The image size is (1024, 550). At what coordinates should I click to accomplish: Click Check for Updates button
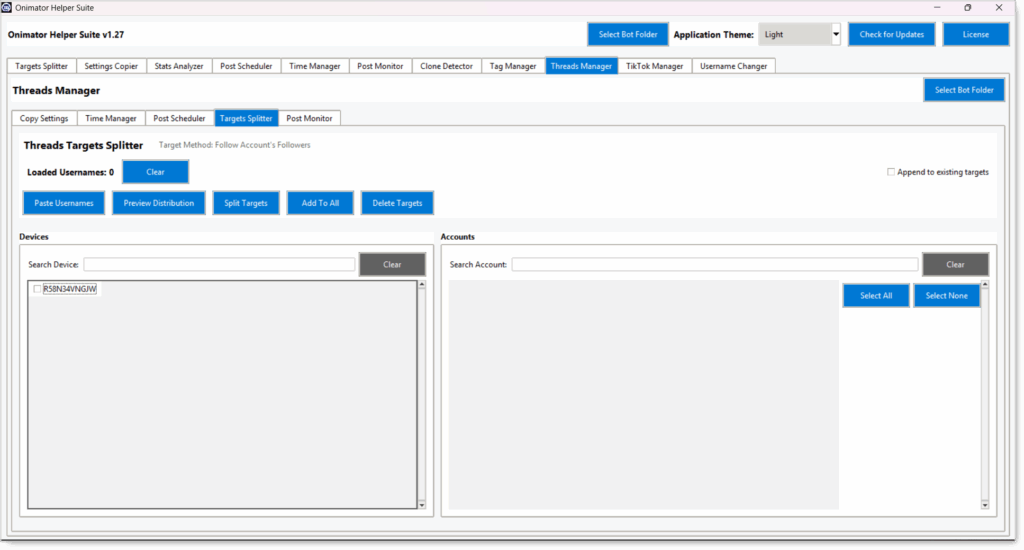(891, 35)
